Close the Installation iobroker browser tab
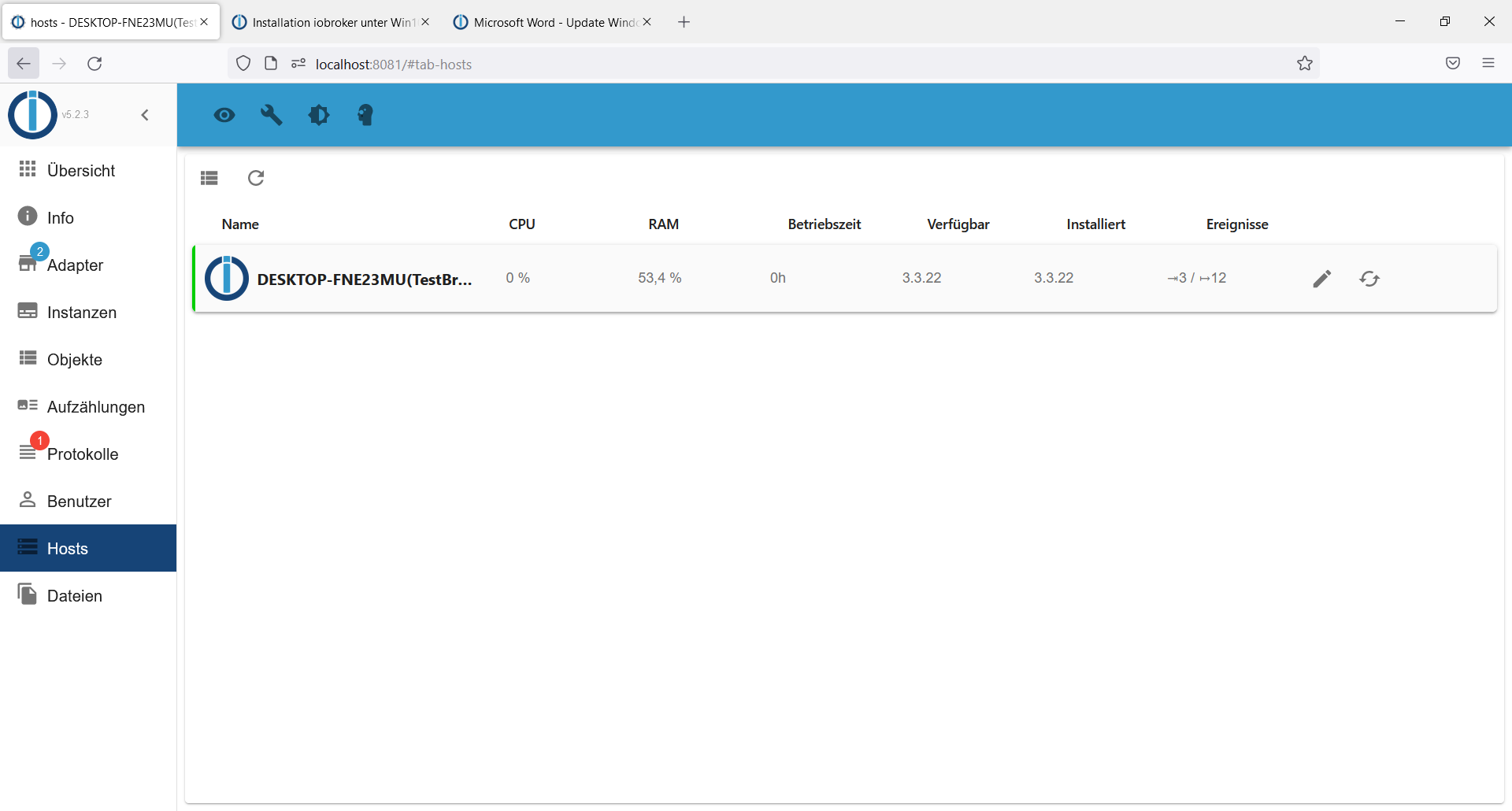The width and height of the screenshot is (1512, 811). (425, 22)
